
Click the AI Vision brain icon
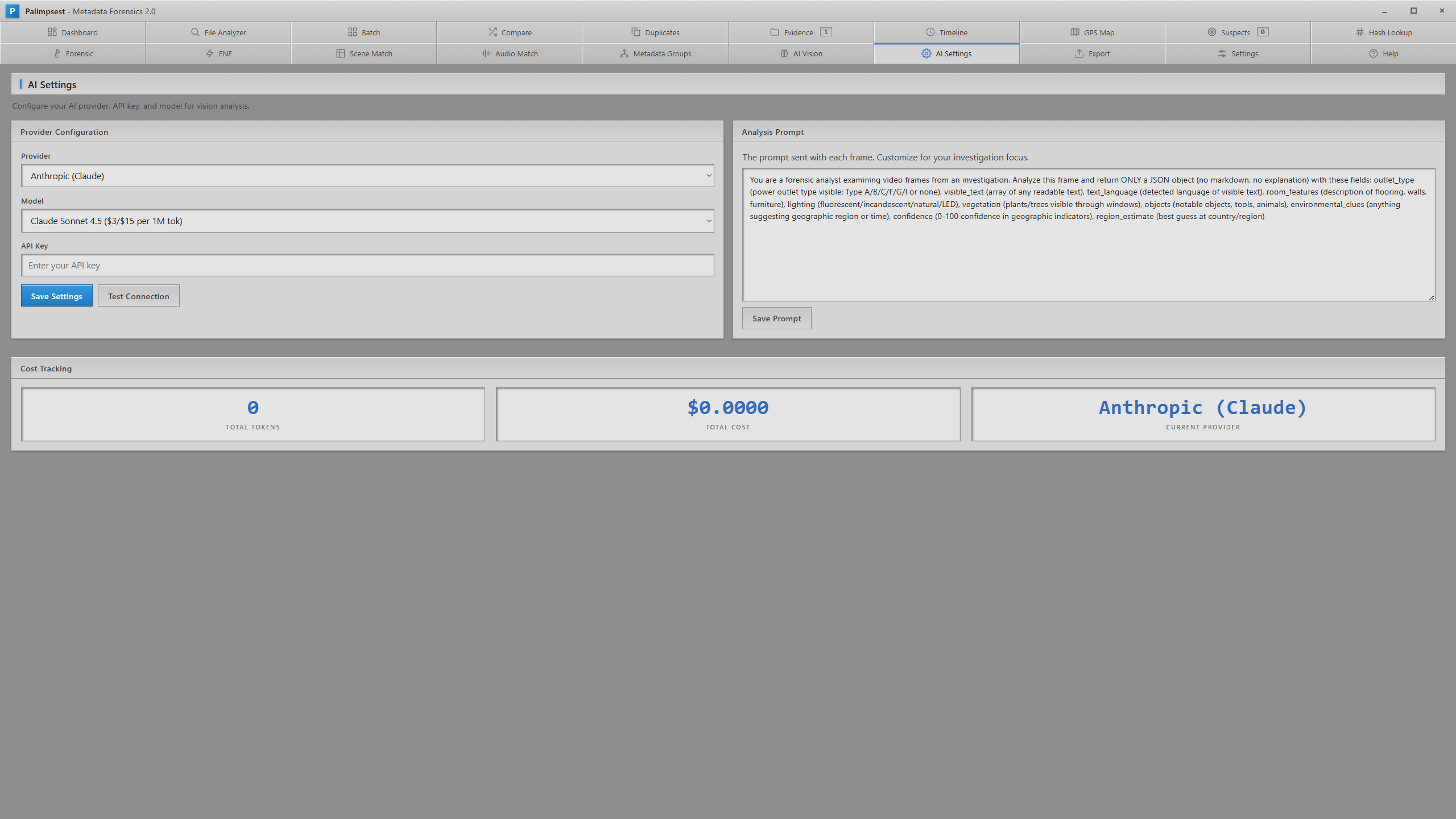coord(784,53)
